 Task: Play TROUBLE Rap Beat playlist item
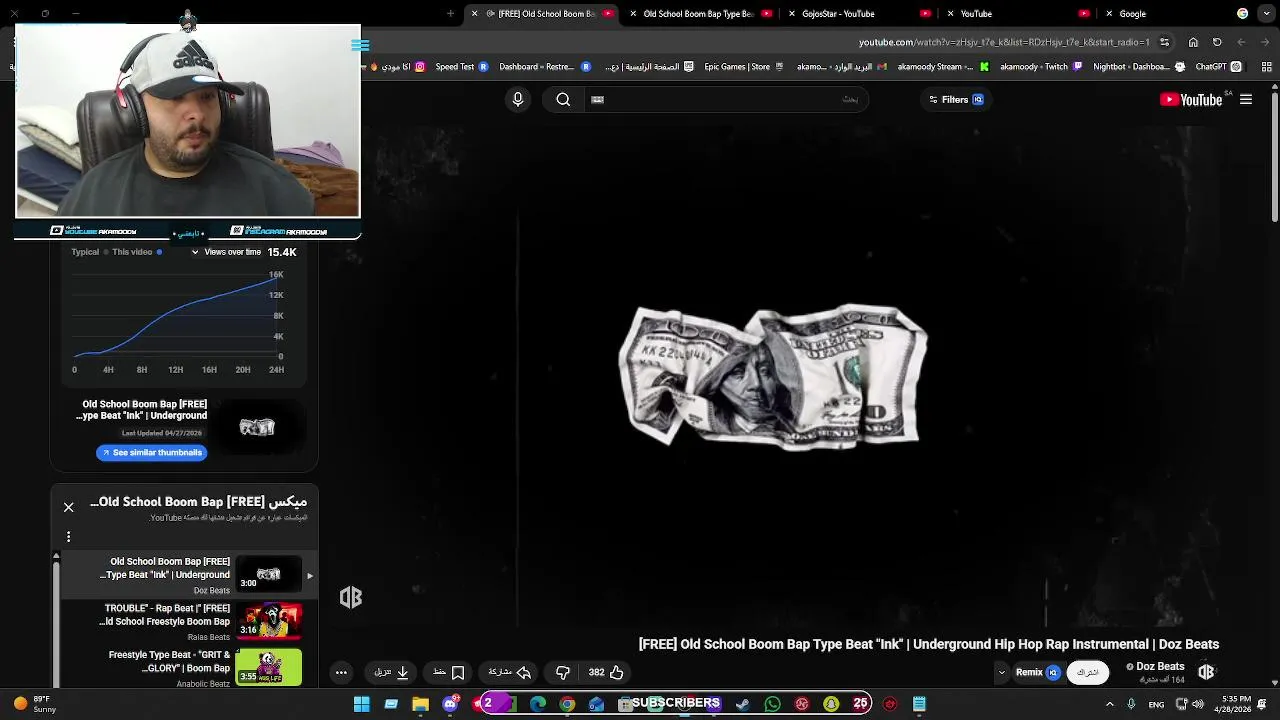click(187, 621)
